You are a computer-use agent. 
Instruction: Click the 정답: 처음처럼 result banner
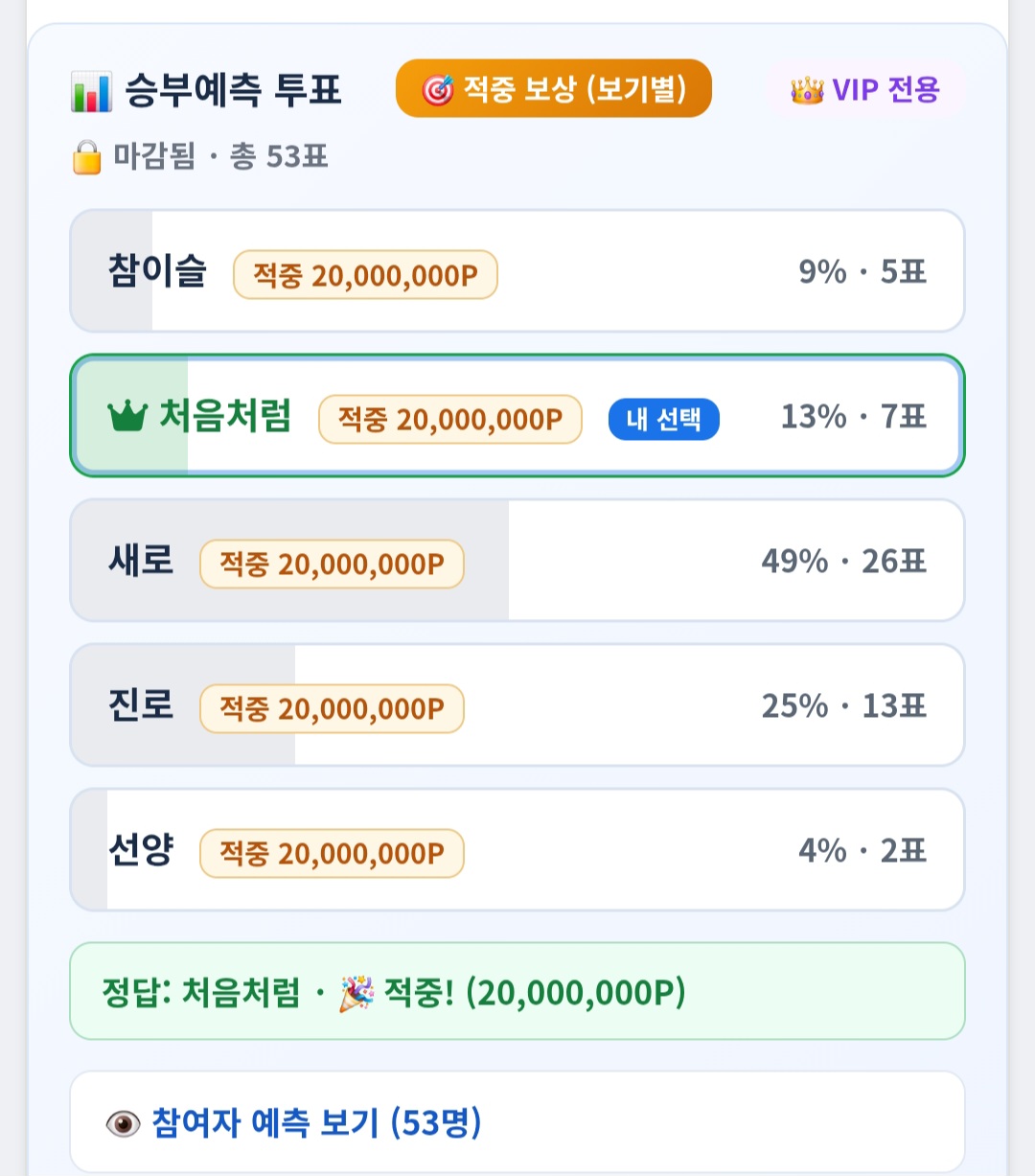tap(517, 991)
